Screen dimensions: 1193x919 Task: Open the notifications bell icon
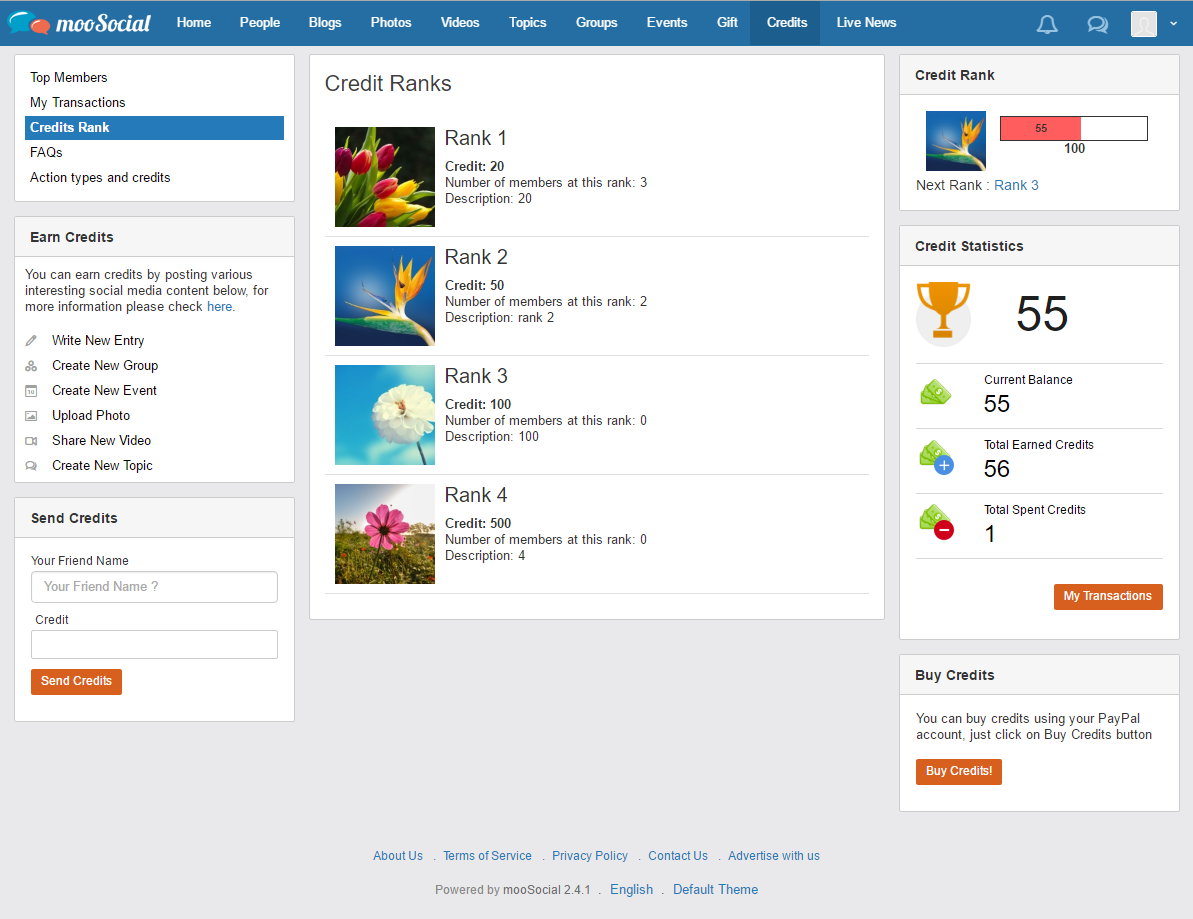1047,24
